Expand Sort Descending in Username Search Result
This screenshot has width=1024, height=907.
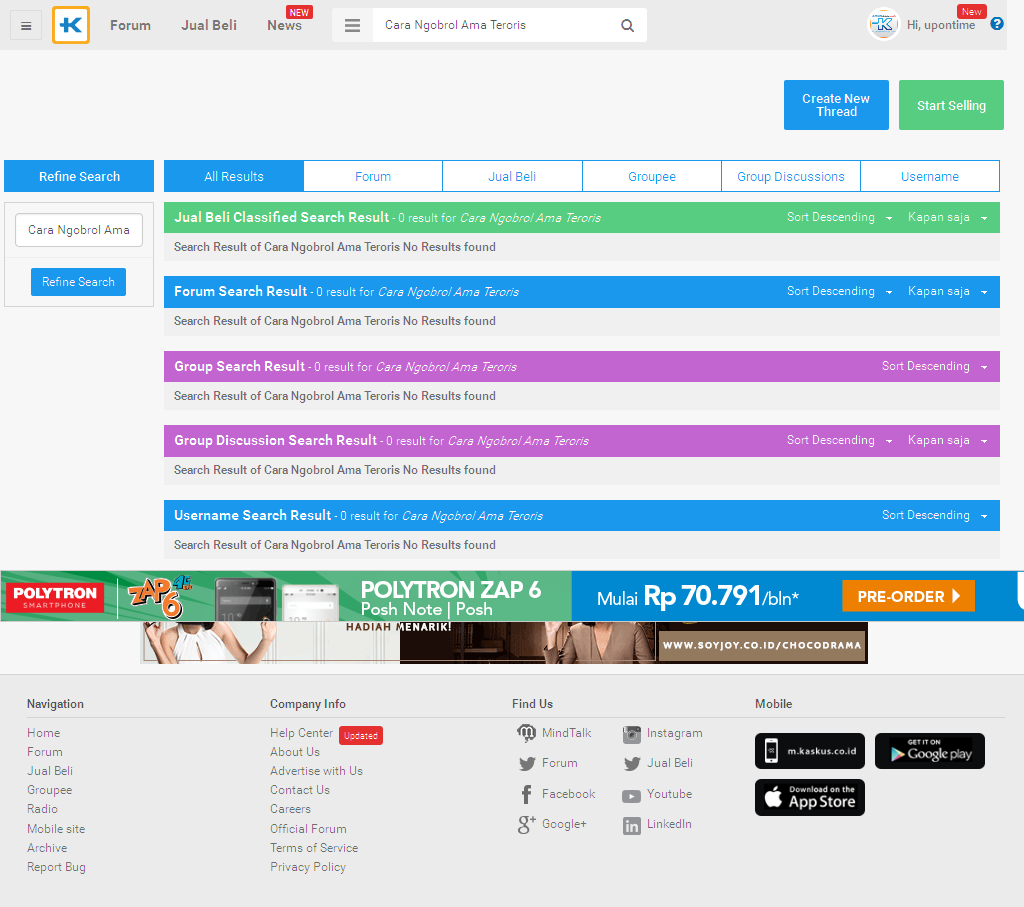tap(935, 515)
